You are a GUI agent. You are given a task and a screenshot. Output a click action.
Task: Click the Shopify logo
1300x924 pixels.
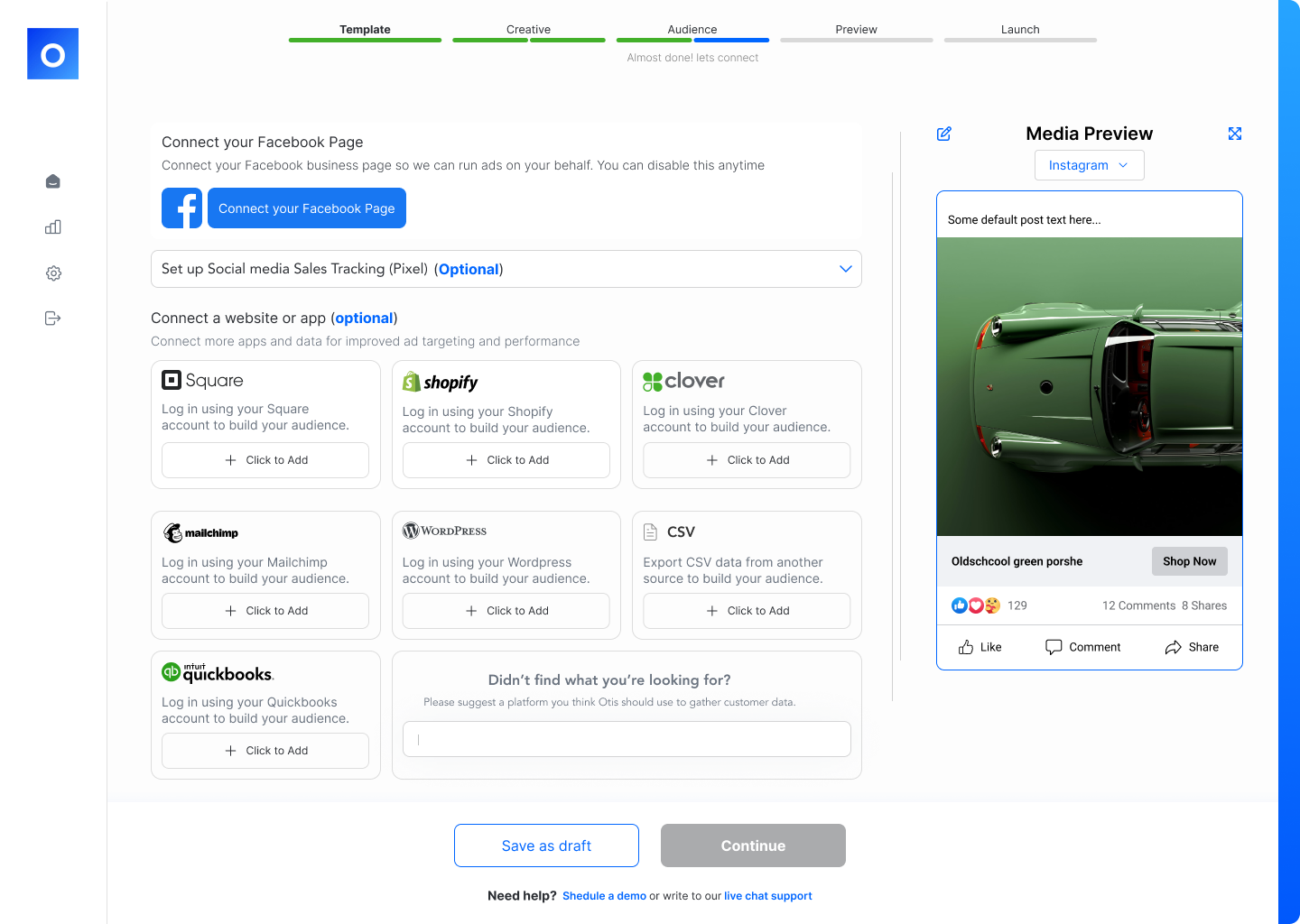441,382
